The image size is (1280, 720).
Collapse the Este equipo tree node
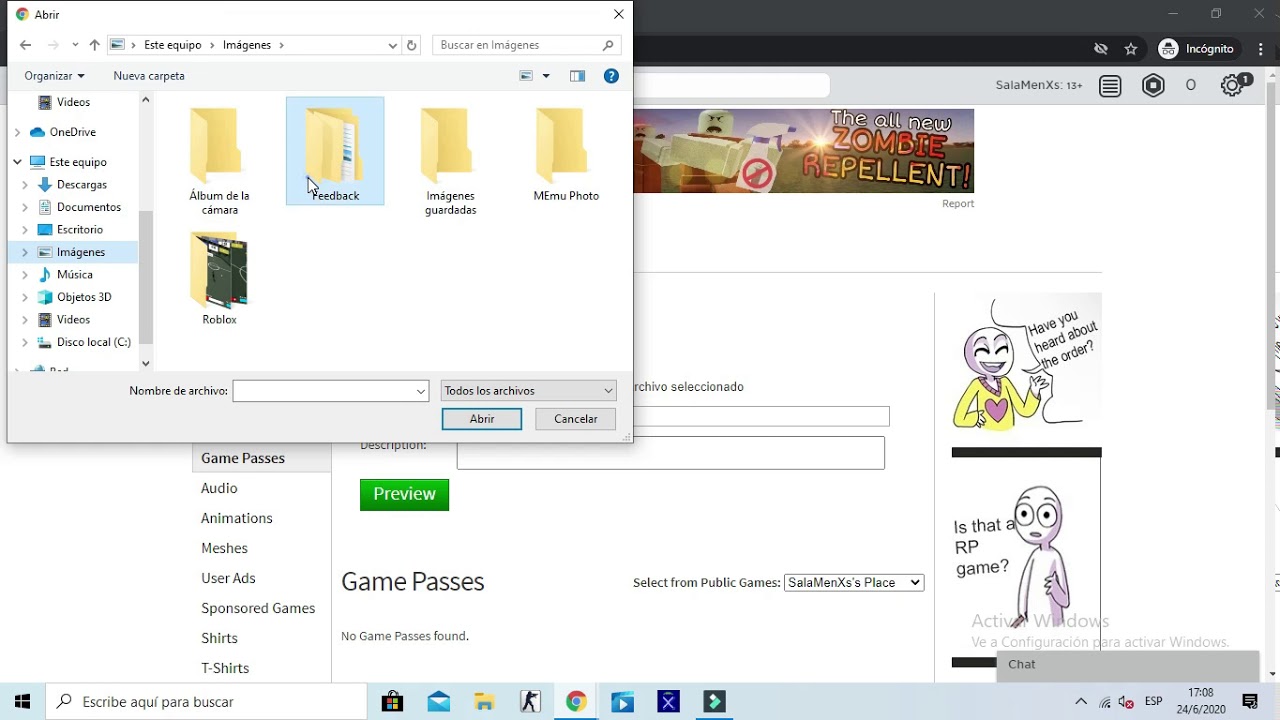[17, 162]
